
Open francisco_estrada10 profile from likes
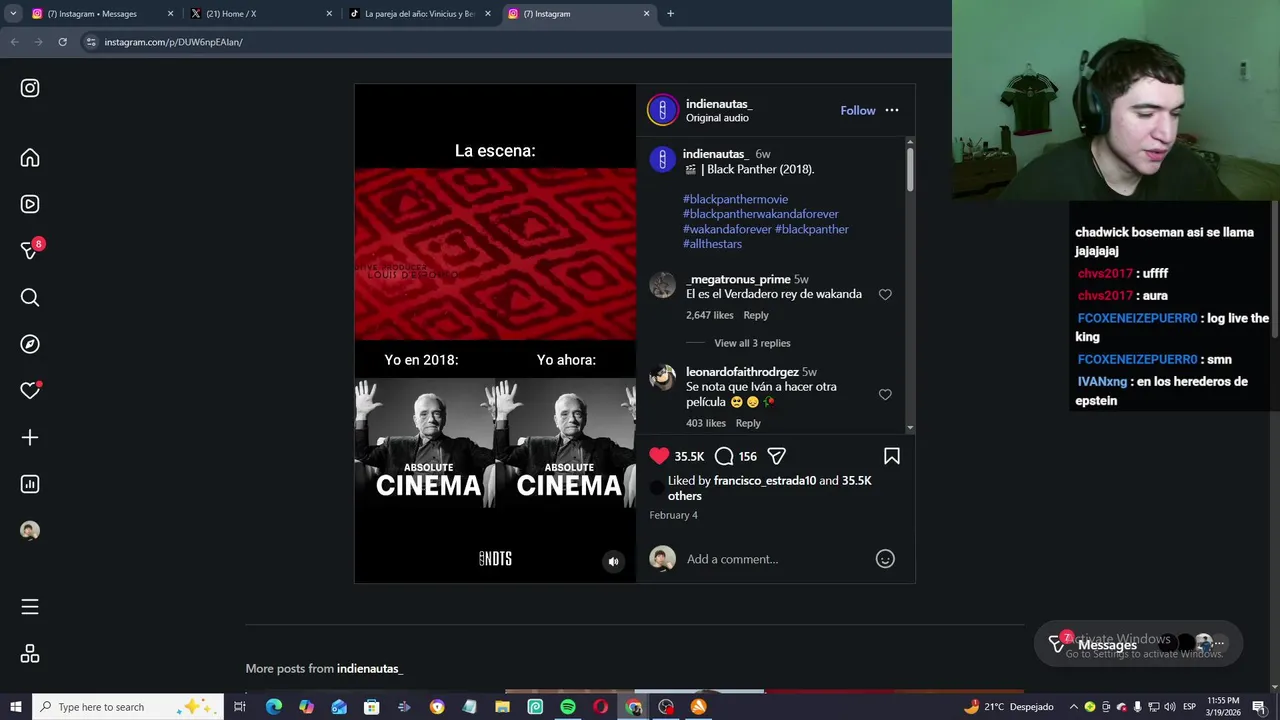[765, 481]
